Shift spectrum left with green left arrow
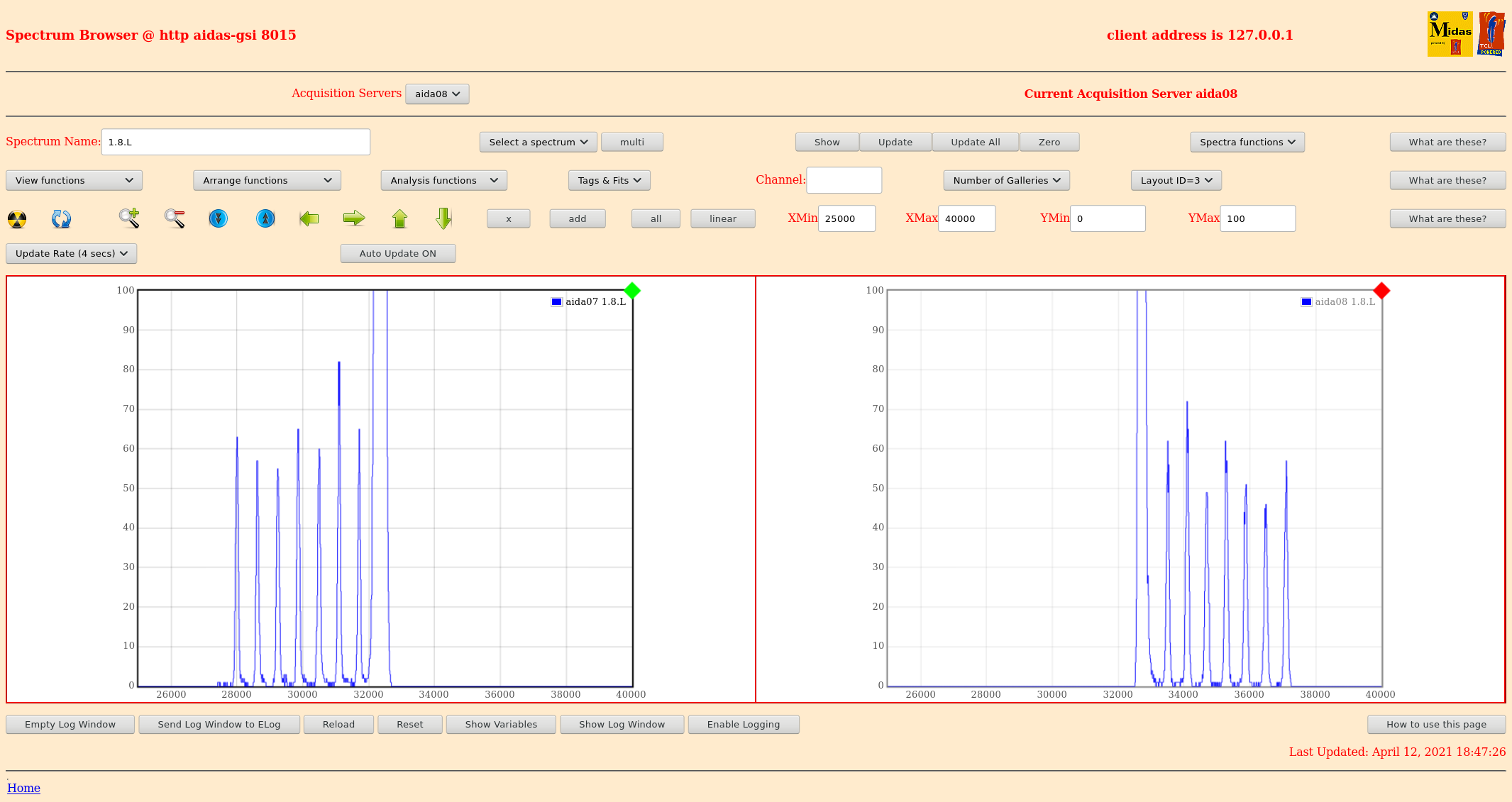Viewport: 1512px width, 802px height. point(309,218)
